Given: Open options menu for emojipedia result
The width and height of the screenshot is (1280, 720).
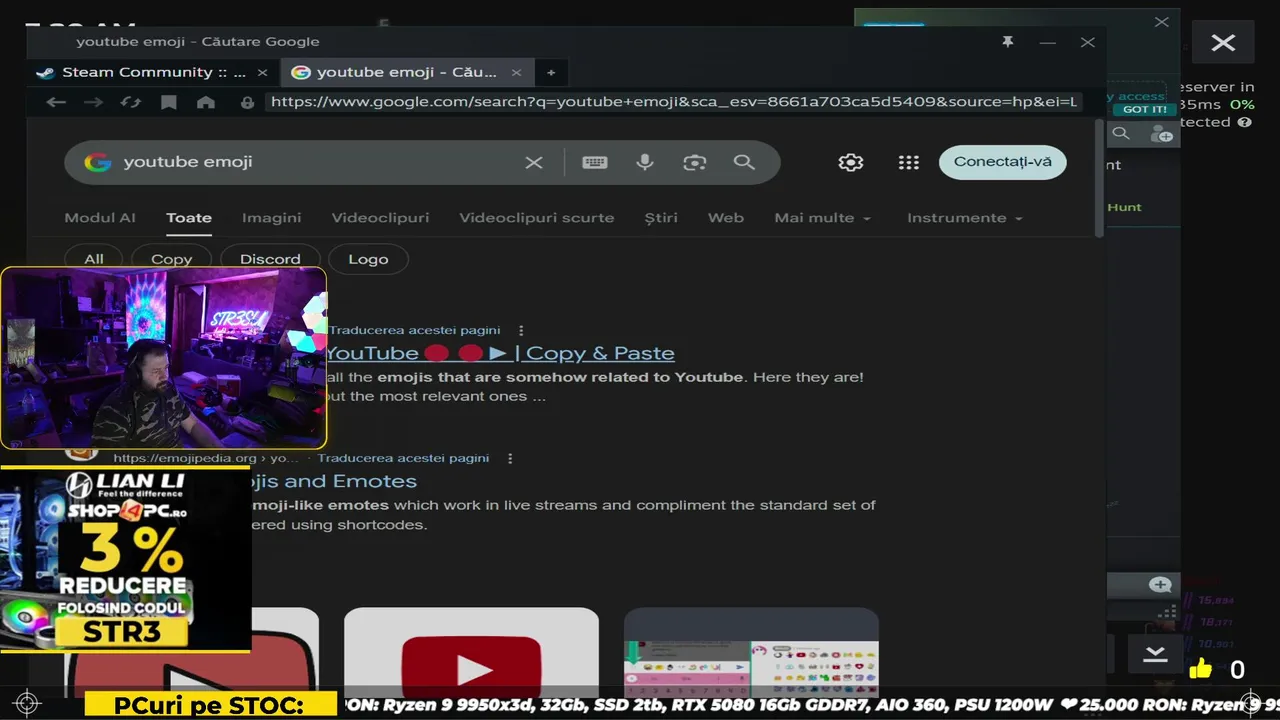Looking at the screenshot, I should tap(510, 458).
